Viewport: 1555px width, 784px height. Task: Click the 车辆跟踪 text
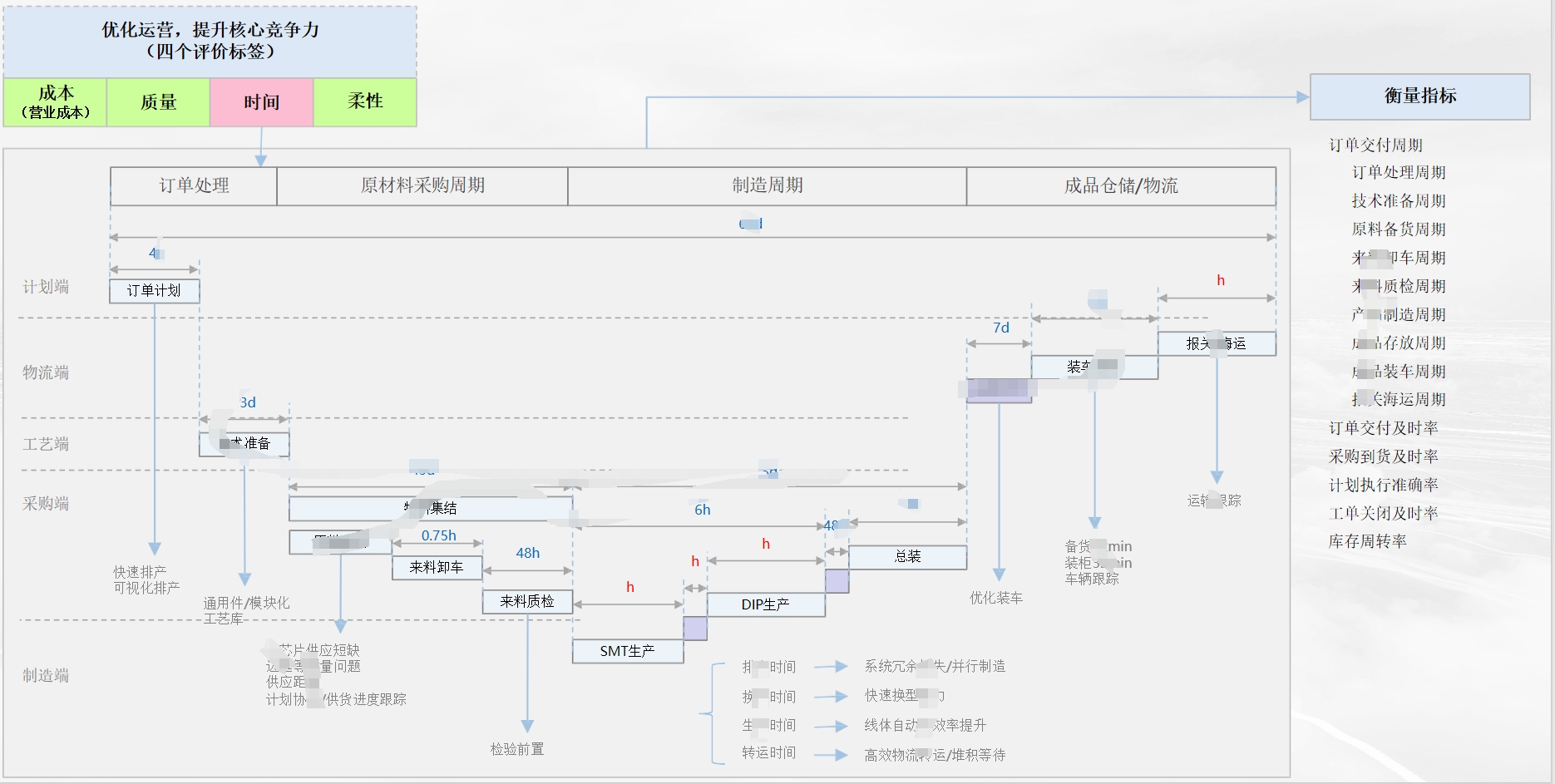[1092, 579]
